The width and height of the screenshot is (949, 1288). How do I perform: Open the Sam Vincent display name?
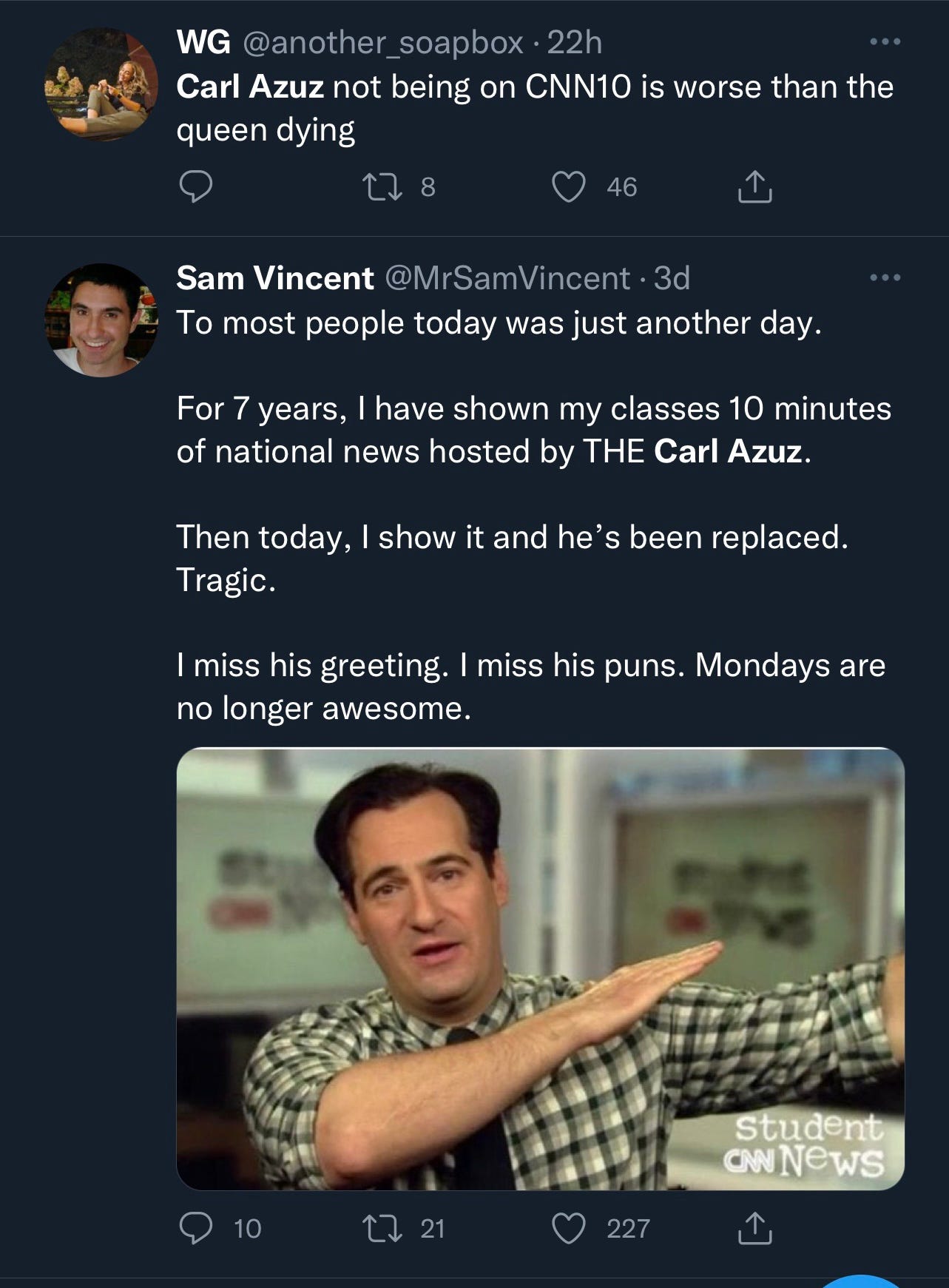274,279
